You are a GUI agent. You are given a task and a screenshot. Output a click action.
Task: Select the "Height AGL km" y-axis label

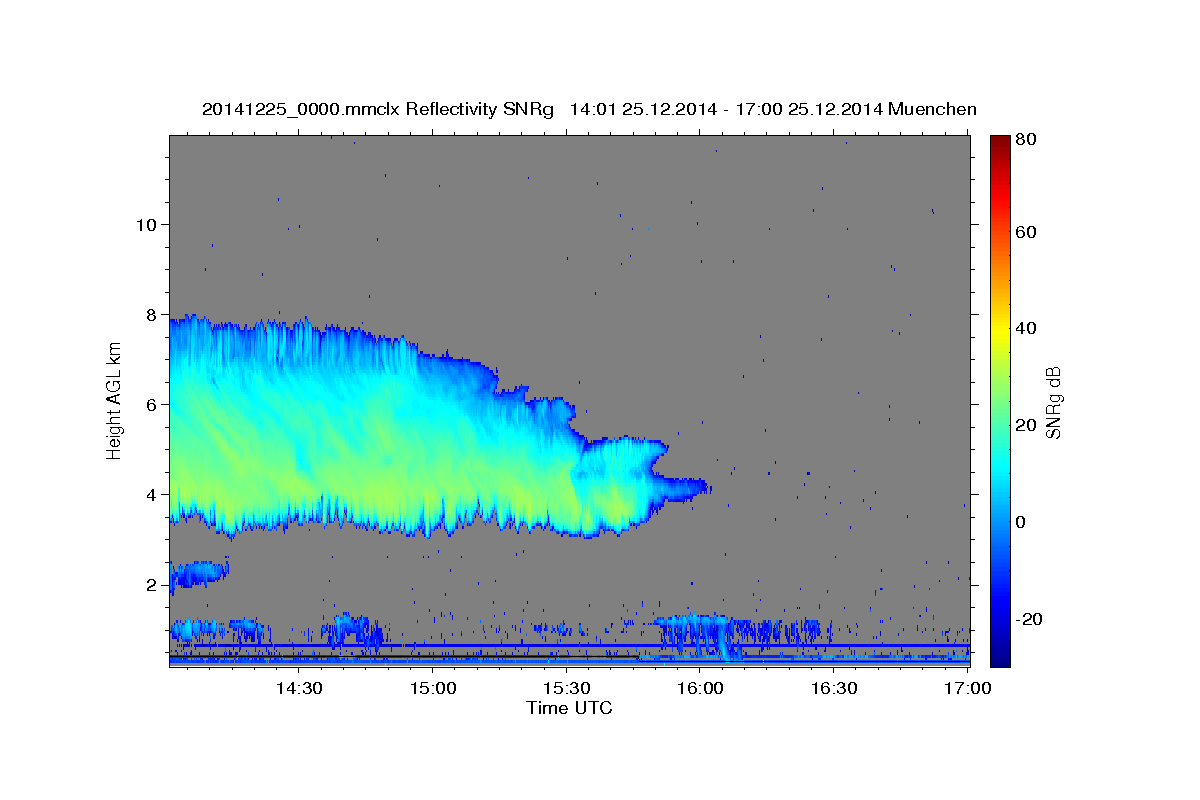click(114, 400)
